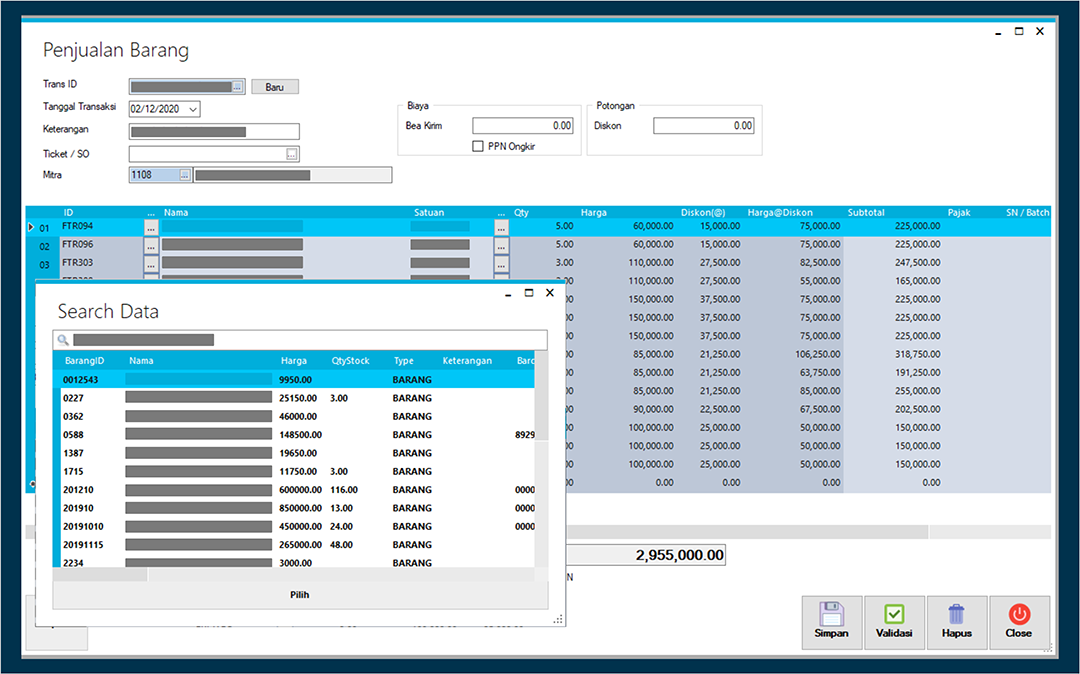Click the Pilih button
Screen dimensions: 1080x674
pos(300,595)
